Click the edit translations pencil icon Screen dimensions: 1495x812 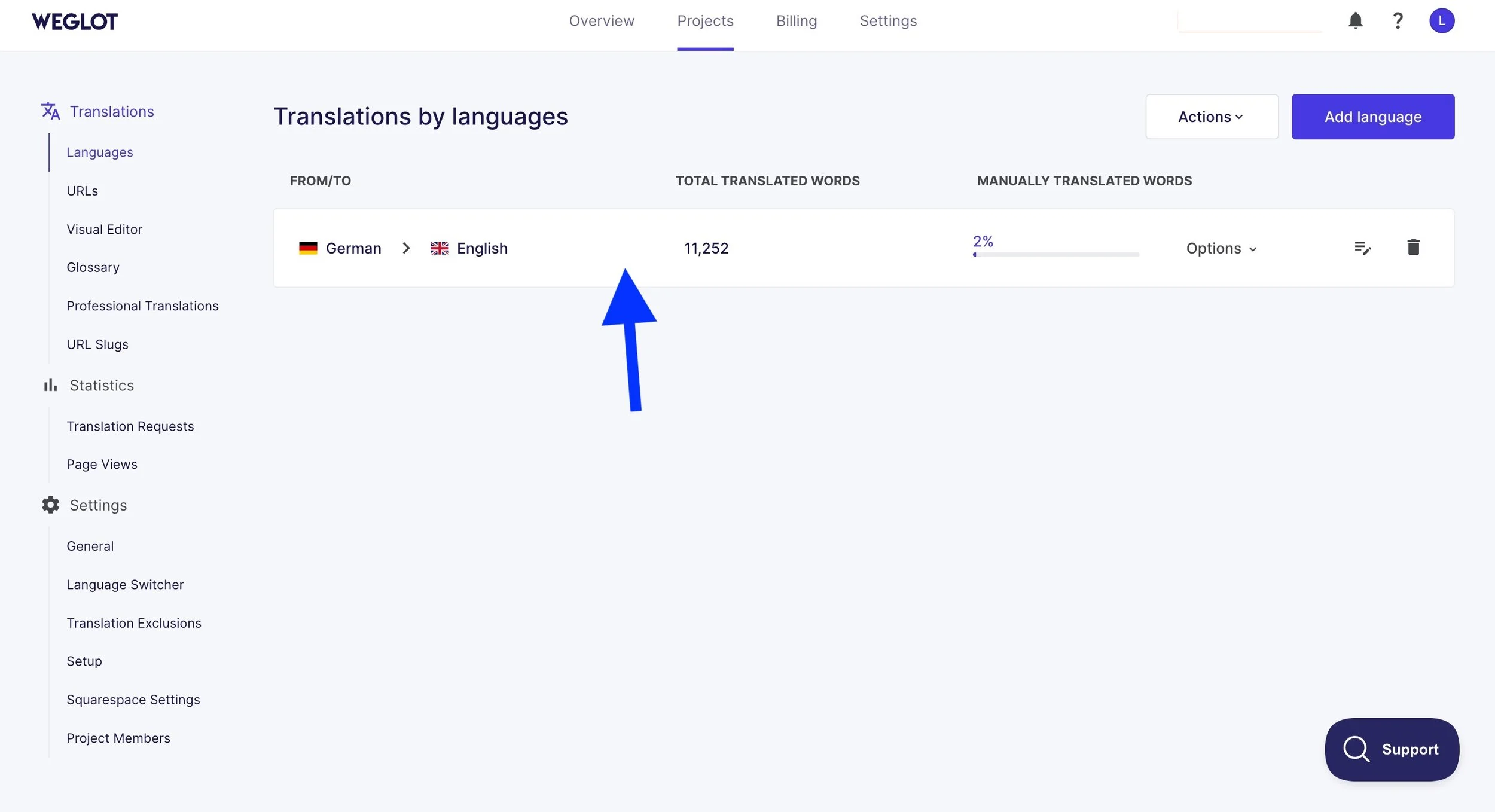click(x=1362, y=248)
